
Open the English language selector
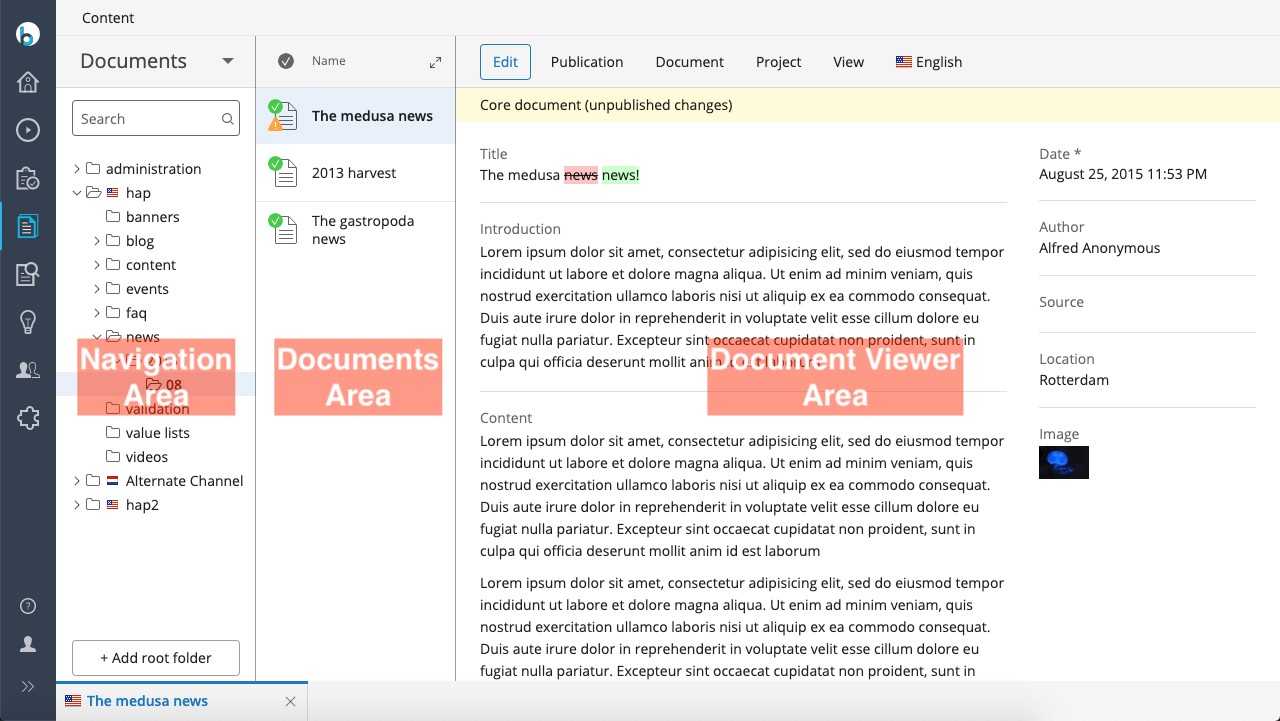coord(929,62)
